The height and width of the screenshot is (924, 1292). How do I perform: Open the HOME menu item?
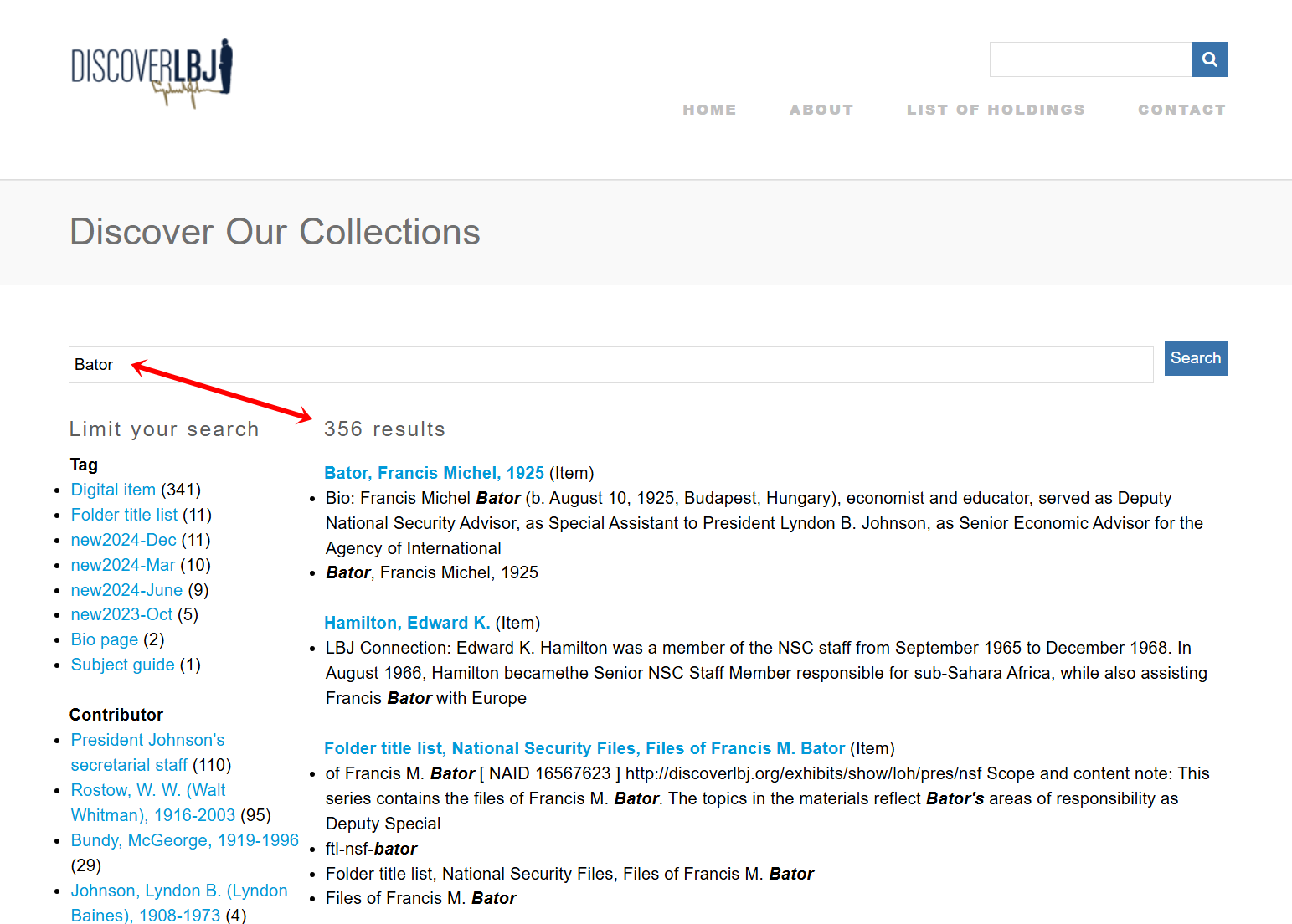(709, 110)
